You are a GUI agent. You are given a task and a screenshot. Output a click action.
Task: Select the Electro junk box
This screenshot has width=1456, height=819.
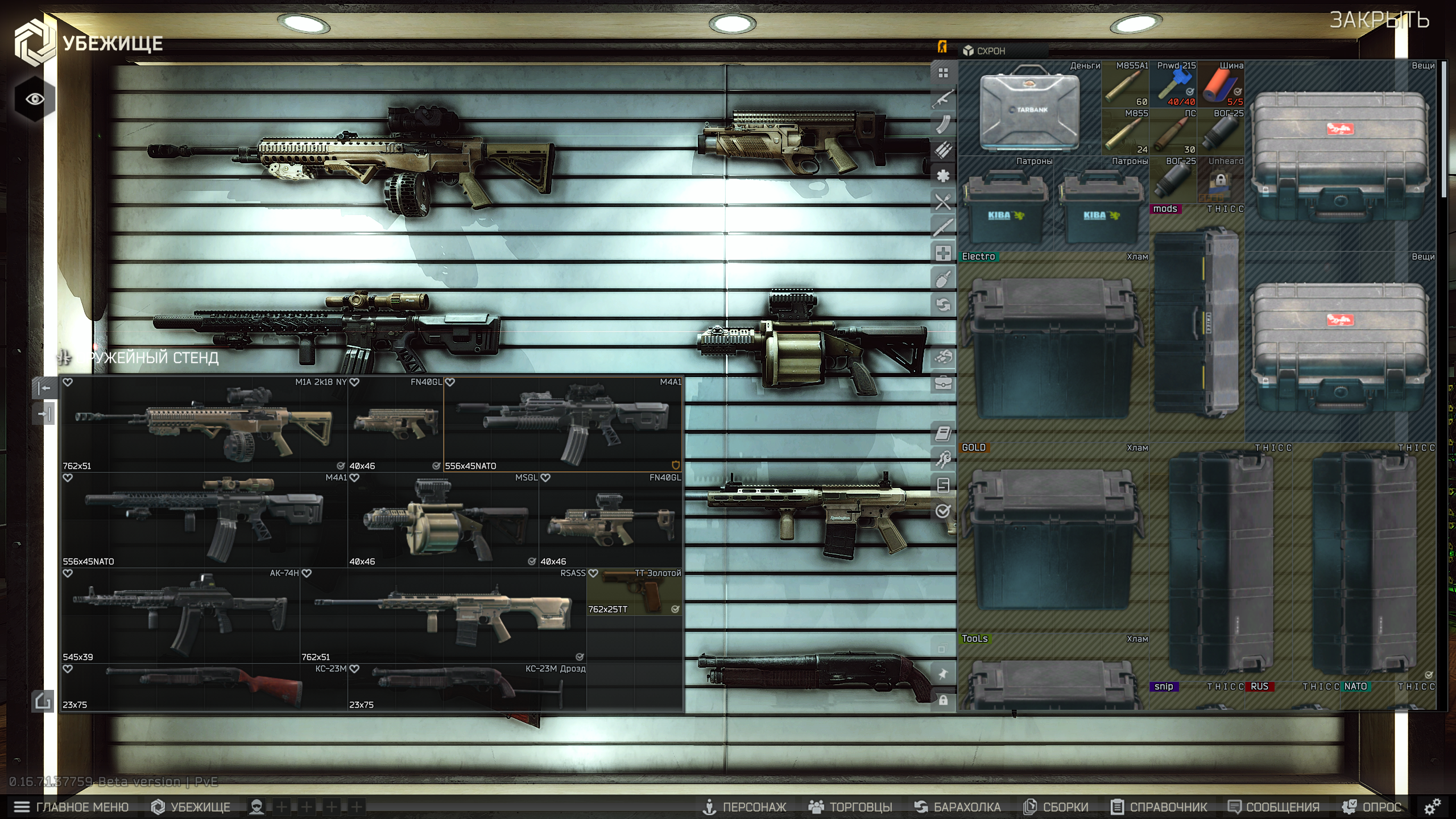1054,347
